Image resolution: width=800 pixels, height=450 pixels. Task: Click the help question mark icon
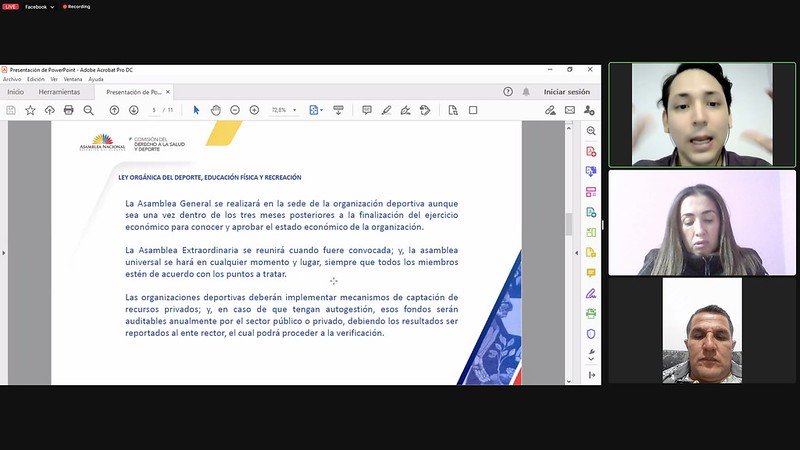click(508, 92)
